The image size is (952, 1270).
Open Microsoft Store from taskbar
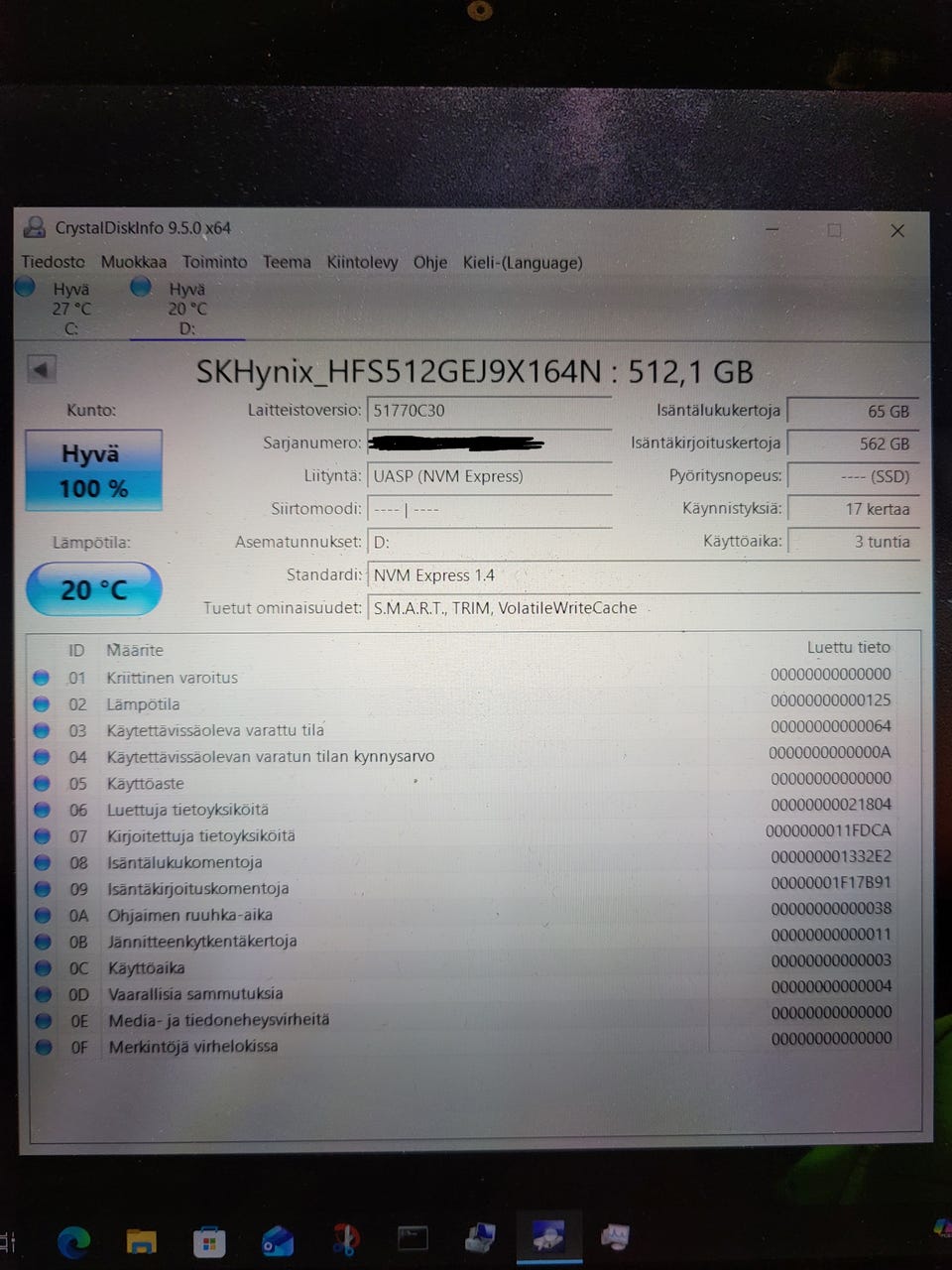point(208,1240)
